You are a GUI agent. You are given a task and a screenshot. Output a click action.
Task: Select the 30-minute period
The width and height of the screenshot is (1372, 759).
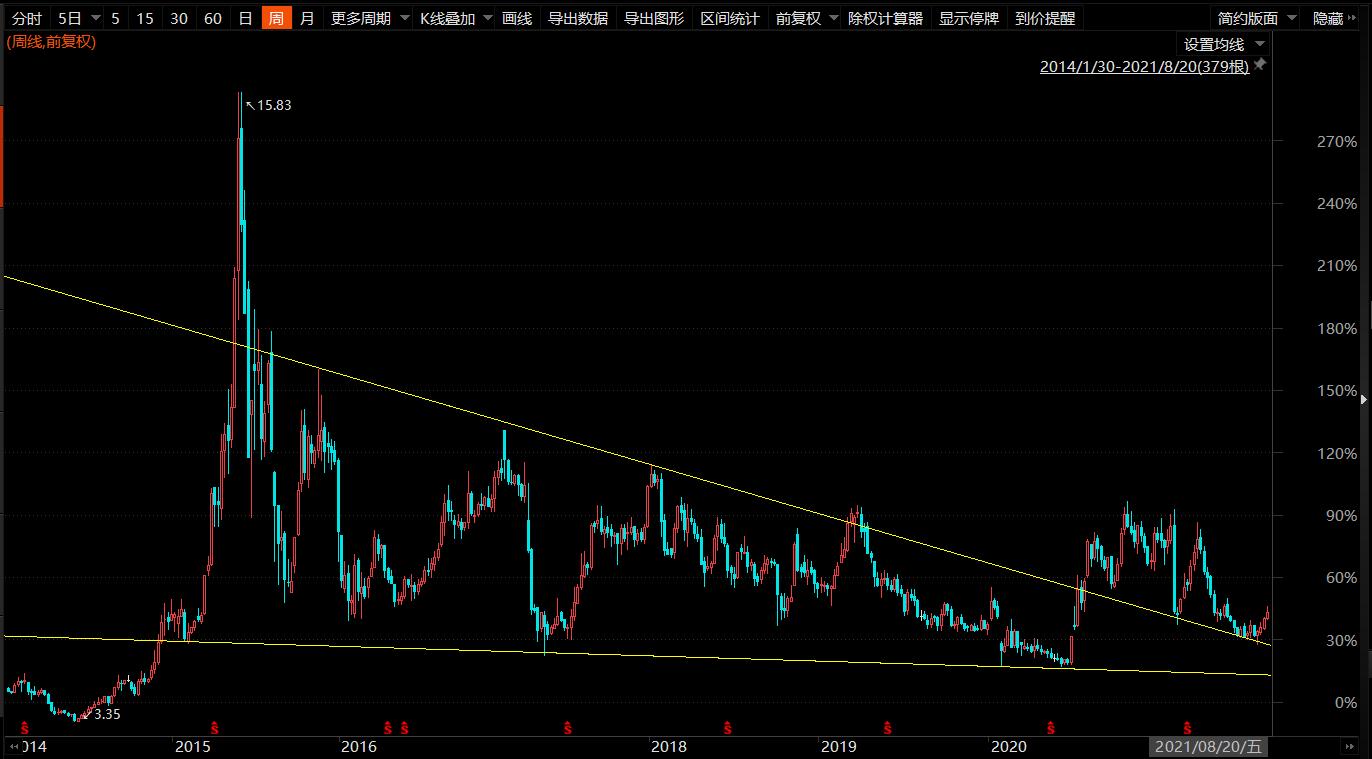[x=179, y=18]
